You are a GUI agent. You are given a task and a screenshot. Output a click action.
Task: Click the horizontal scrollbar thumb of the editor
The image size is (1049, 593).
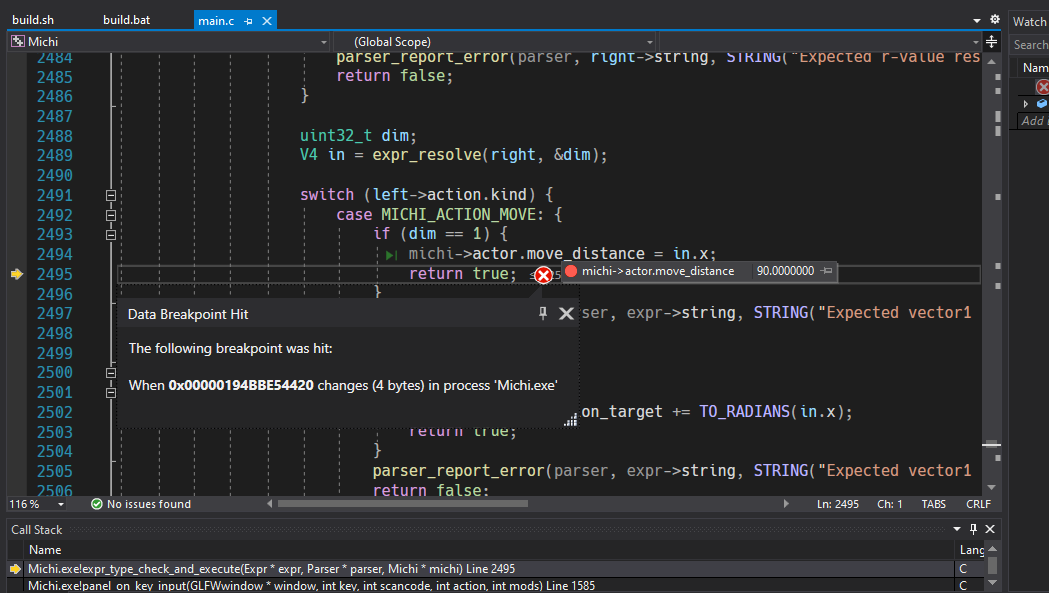point(403,503)
